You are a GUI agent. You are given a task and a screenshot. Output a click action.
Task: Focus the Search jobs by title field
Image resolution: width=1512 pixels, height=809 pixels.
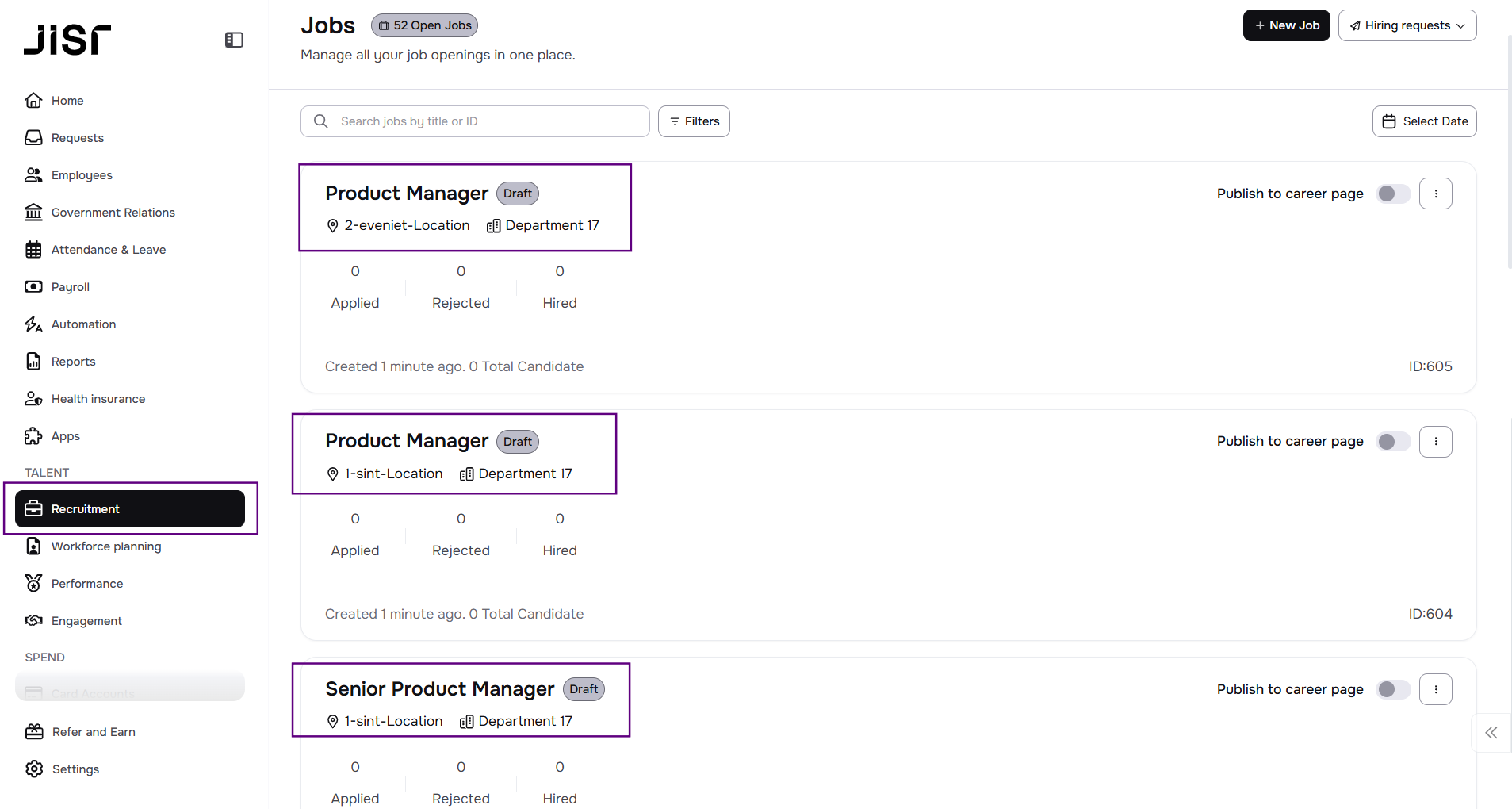[484, 121]
